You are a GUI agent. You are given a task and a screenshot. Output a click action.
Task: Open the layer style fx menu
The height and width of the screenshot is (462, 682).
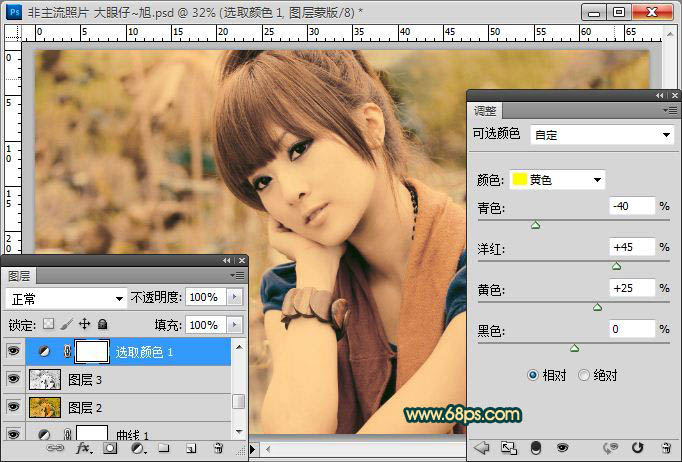84,449
